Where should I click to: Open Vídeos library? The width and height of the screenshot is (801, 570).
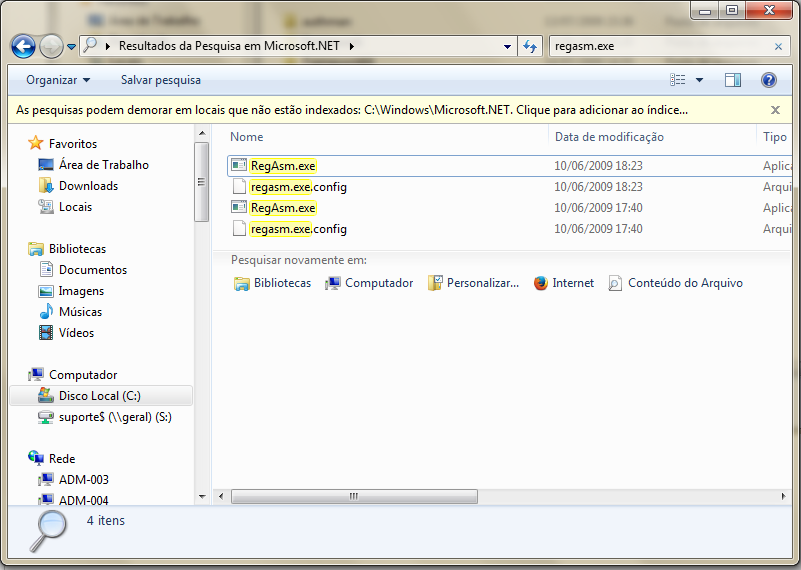(66, 332)
